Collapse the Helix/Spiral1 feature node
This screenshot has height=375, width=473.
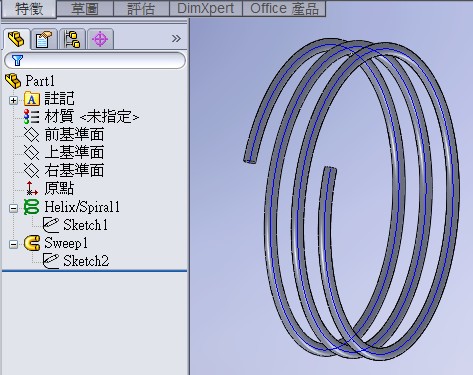(13, 208)
